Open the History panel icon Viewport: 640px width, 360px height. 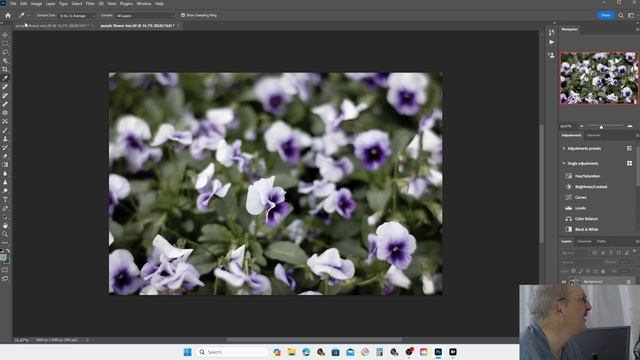click(552, 32)
